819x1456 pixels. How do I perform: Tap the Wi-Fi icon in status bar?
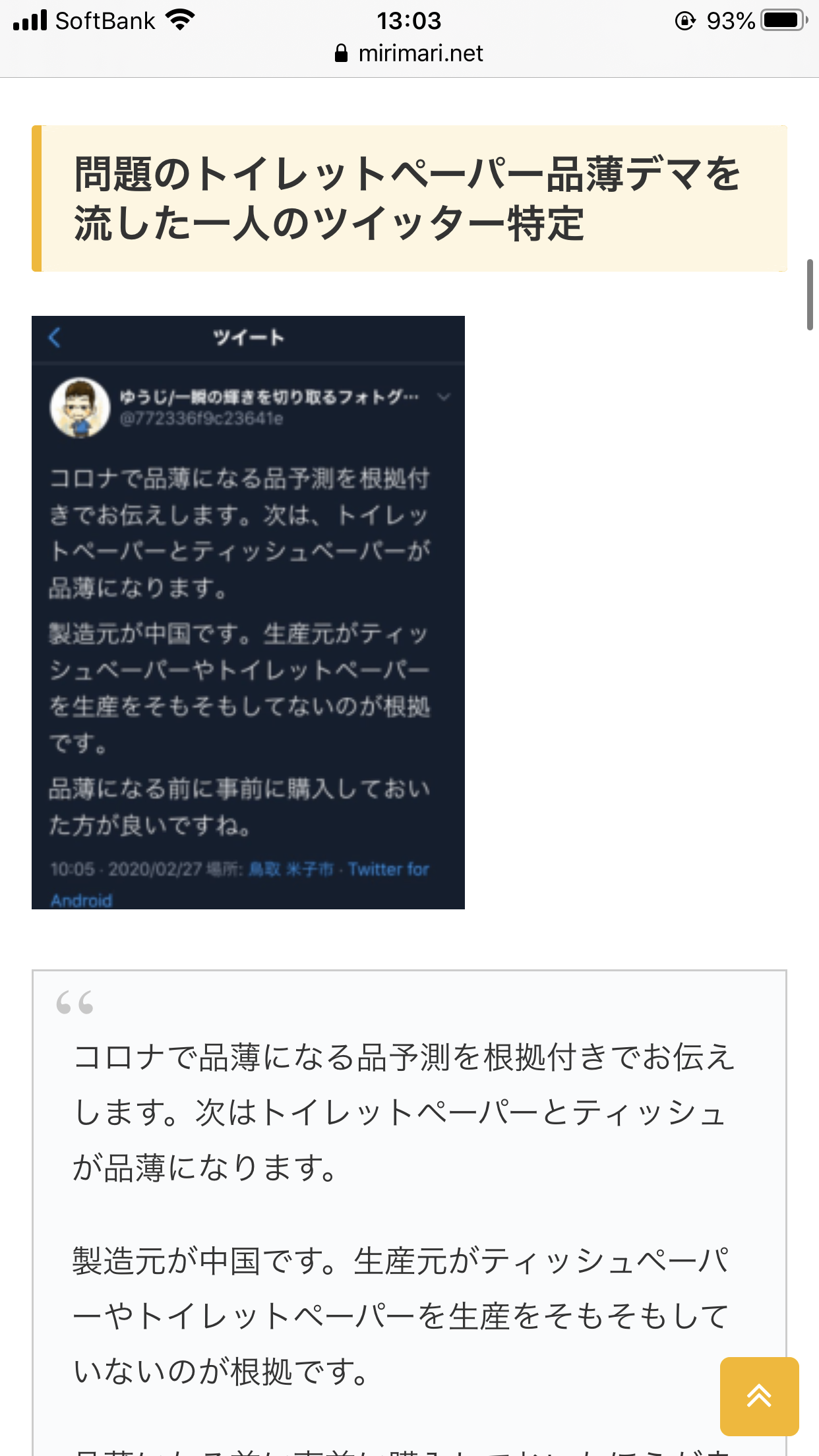pyautogui.click(x=180, y=20)
